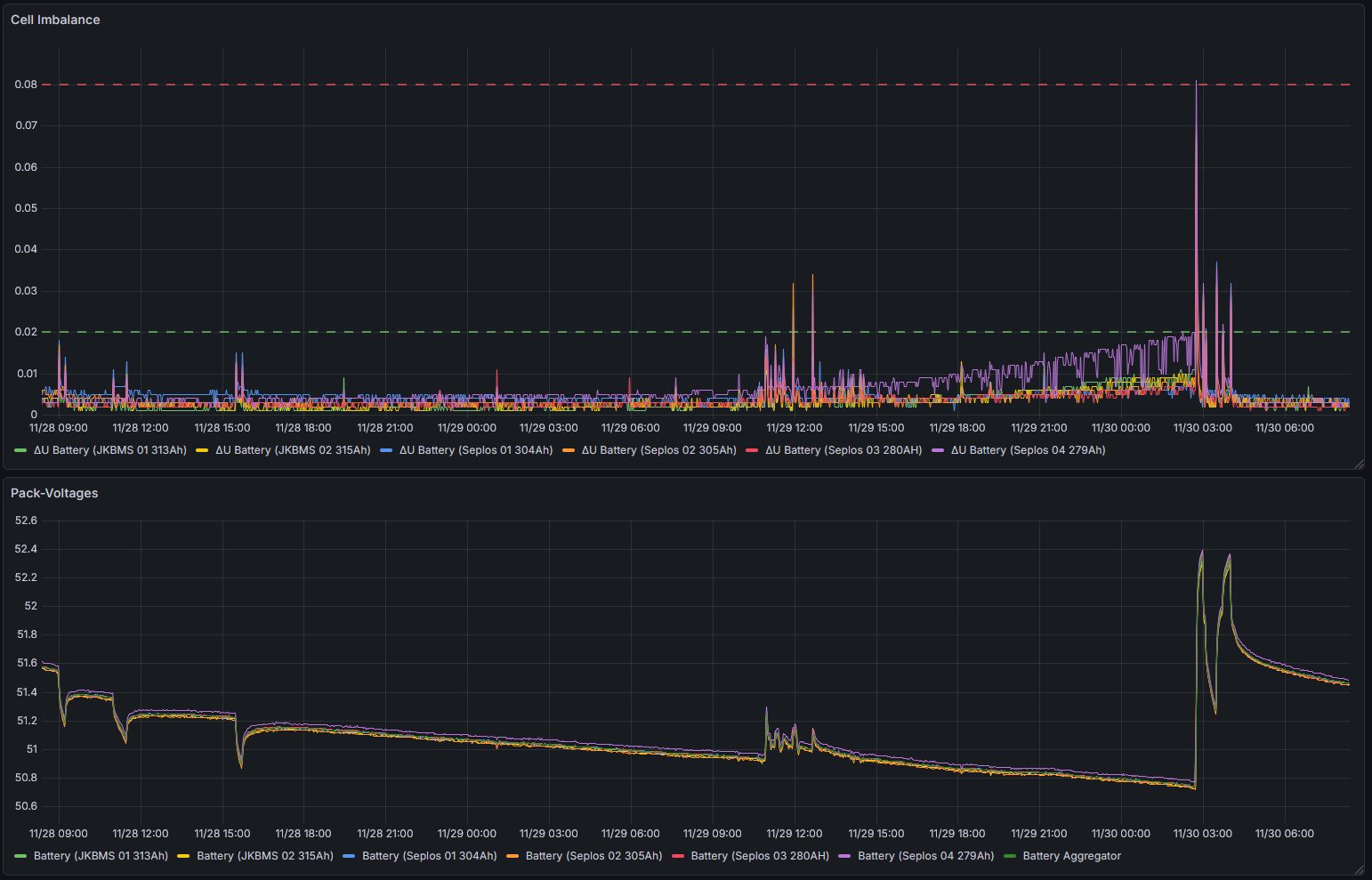Toggle ΔU Battery (Seplos 04 279Ah) series label
The width and height of the screenshot is (1372, 880).
[1028, 450]
